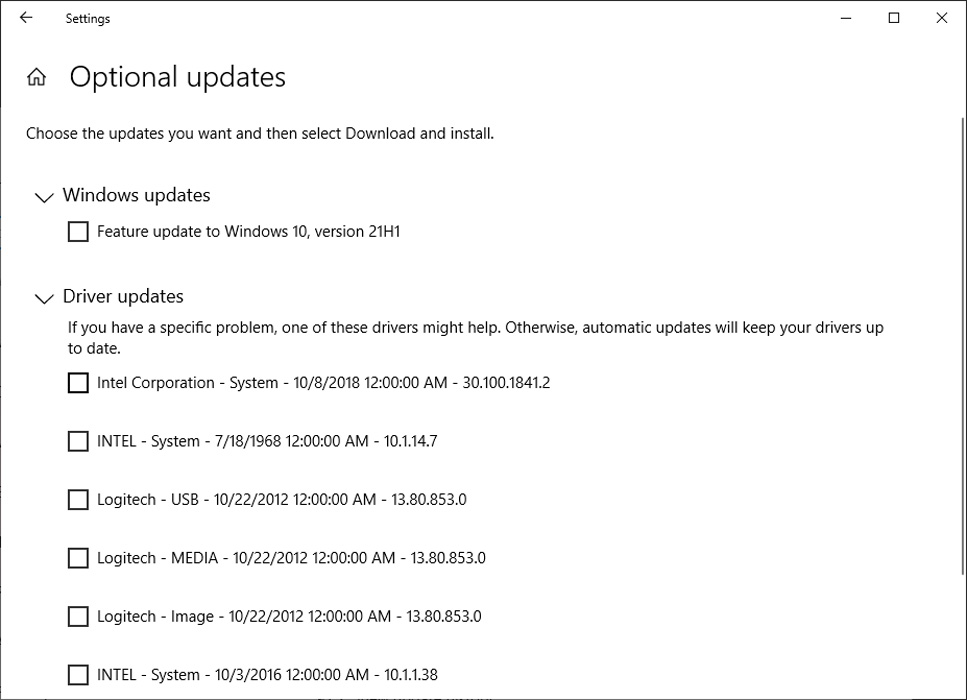Screen dimensions: 967x700
Task: Go back with the Settings arrow
Action: 26,18
